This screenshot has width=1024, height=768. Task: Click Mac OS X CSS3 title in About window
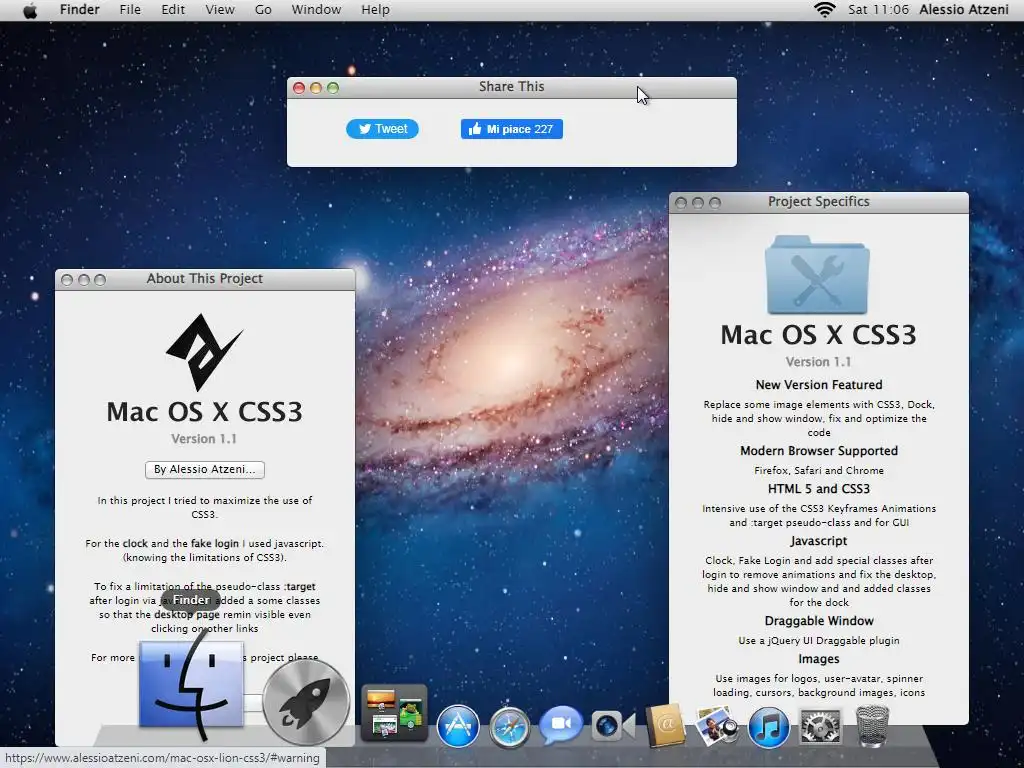click(x=204, y=411)
